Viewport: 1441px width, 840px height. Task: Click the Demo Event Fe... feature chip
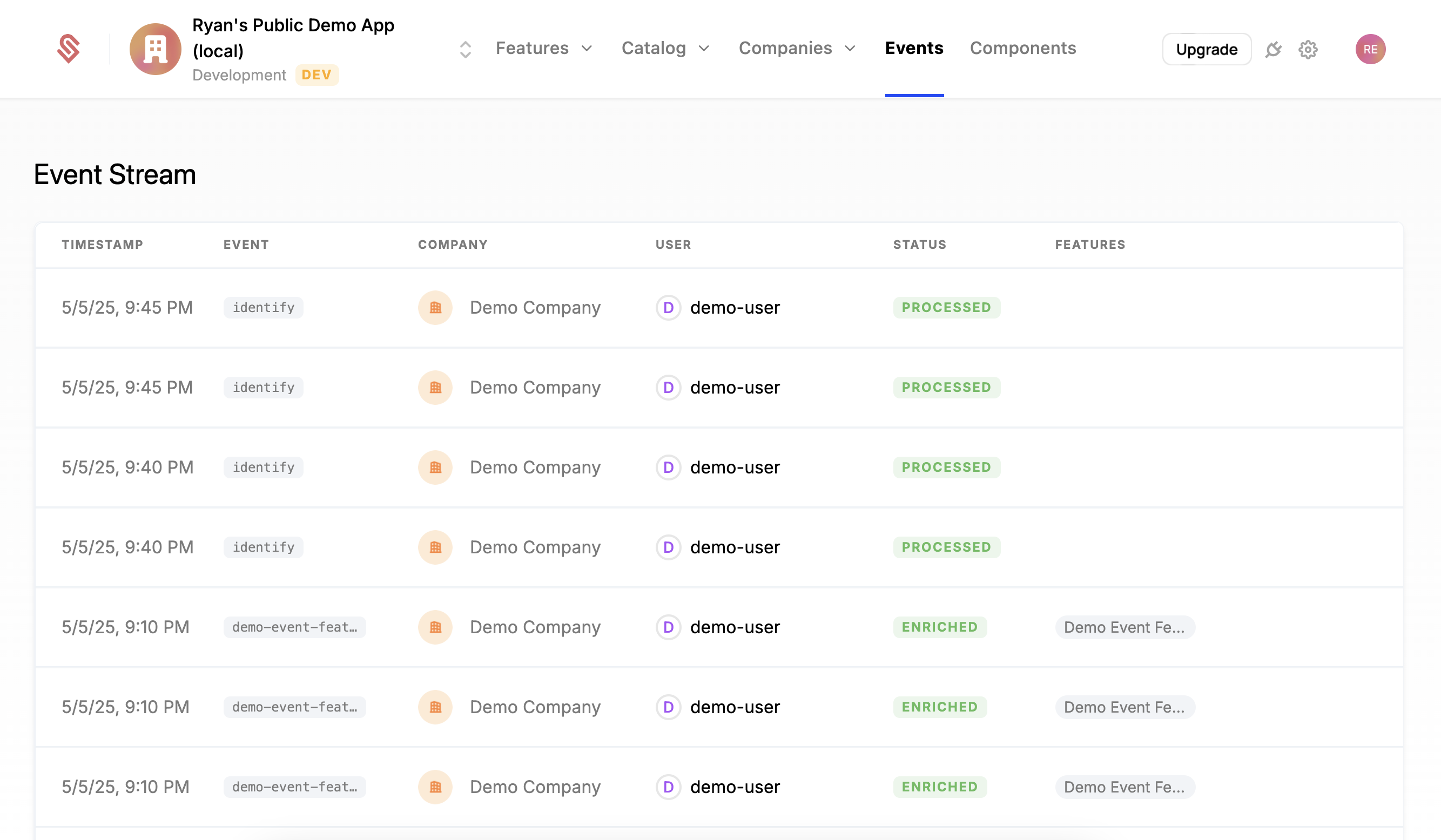point(1124,627)
